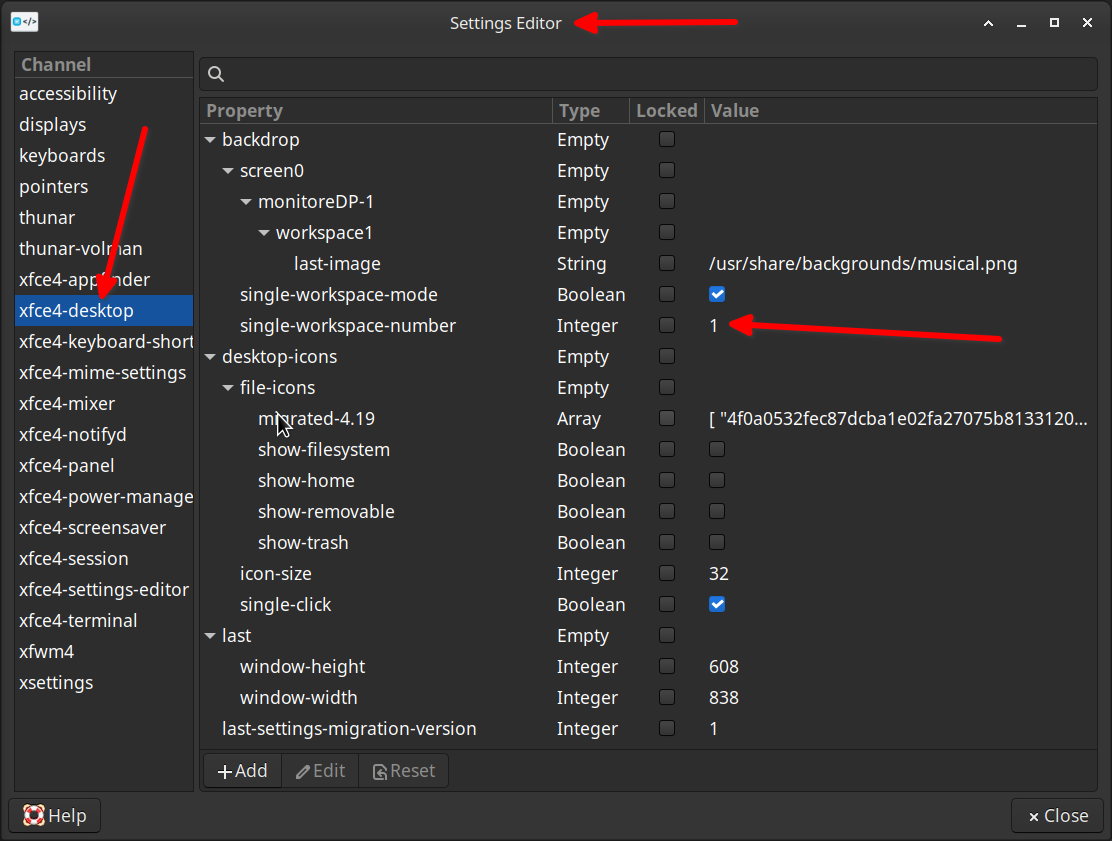The height and width of the screenshot is (841, 1112).
Task: Select the single-workspace-number property
Action: [x=648, y=325]
